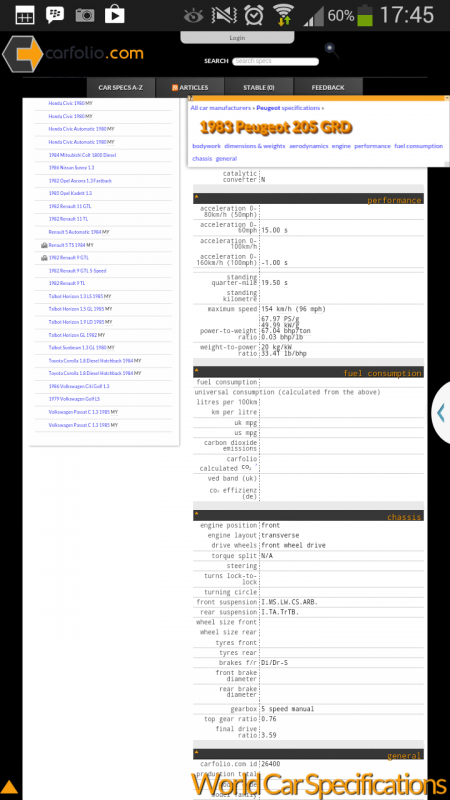This screenshot has height=800, width=450.
Task: Tap the up-arrow icon in fuel consumption header
Action: (196, 369)
